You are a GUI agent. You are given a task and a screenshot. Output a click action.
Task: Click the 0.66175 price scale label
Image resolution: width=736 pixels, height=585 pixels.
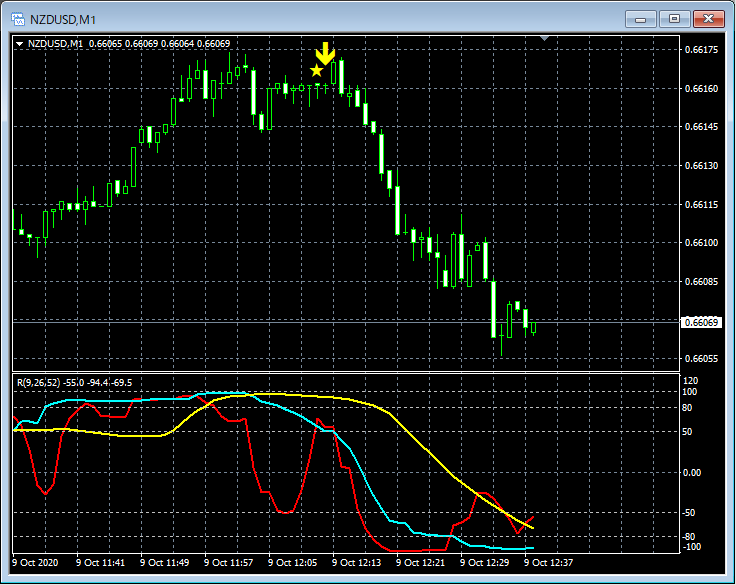pyautogui.click(x=701, y=50)
